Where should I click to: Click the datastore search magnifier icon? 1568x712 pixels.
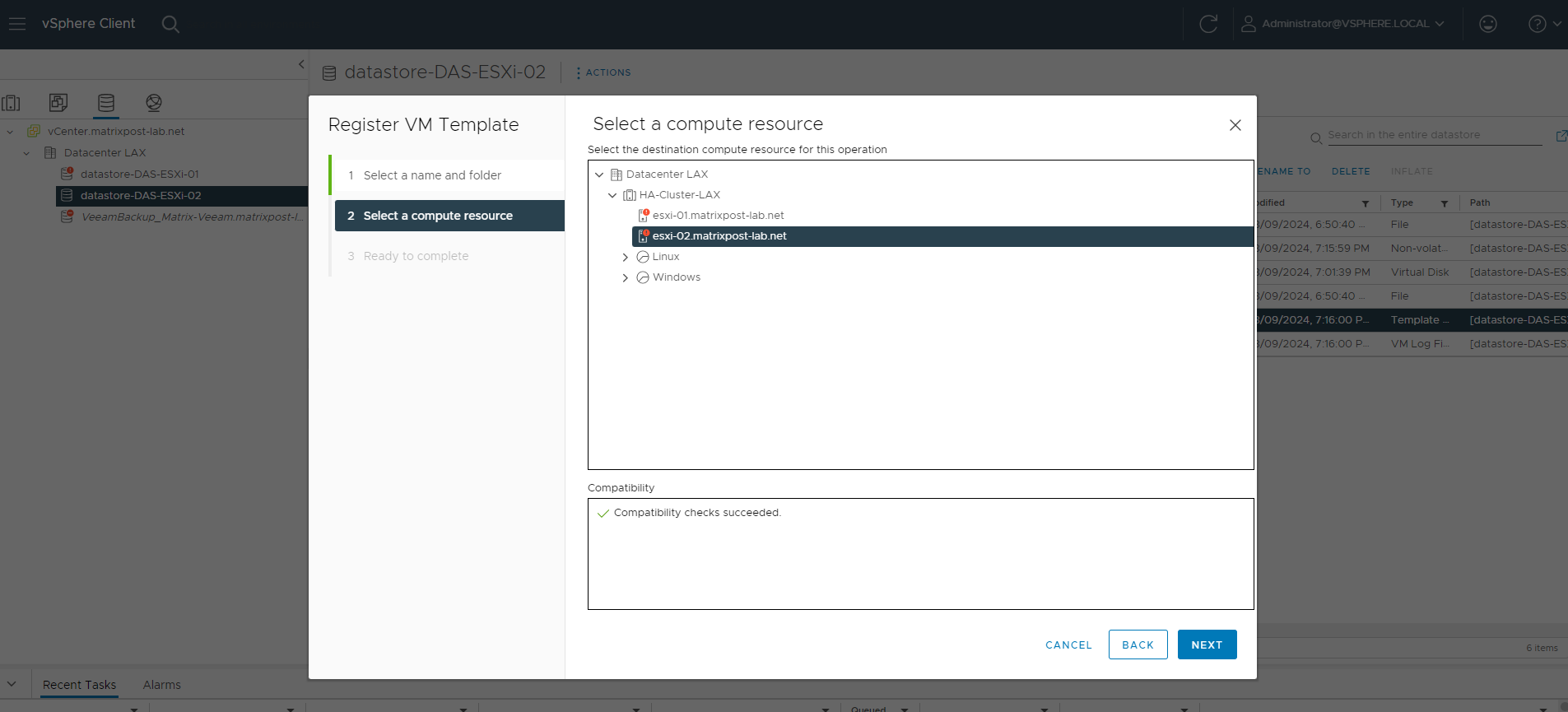1316,138
